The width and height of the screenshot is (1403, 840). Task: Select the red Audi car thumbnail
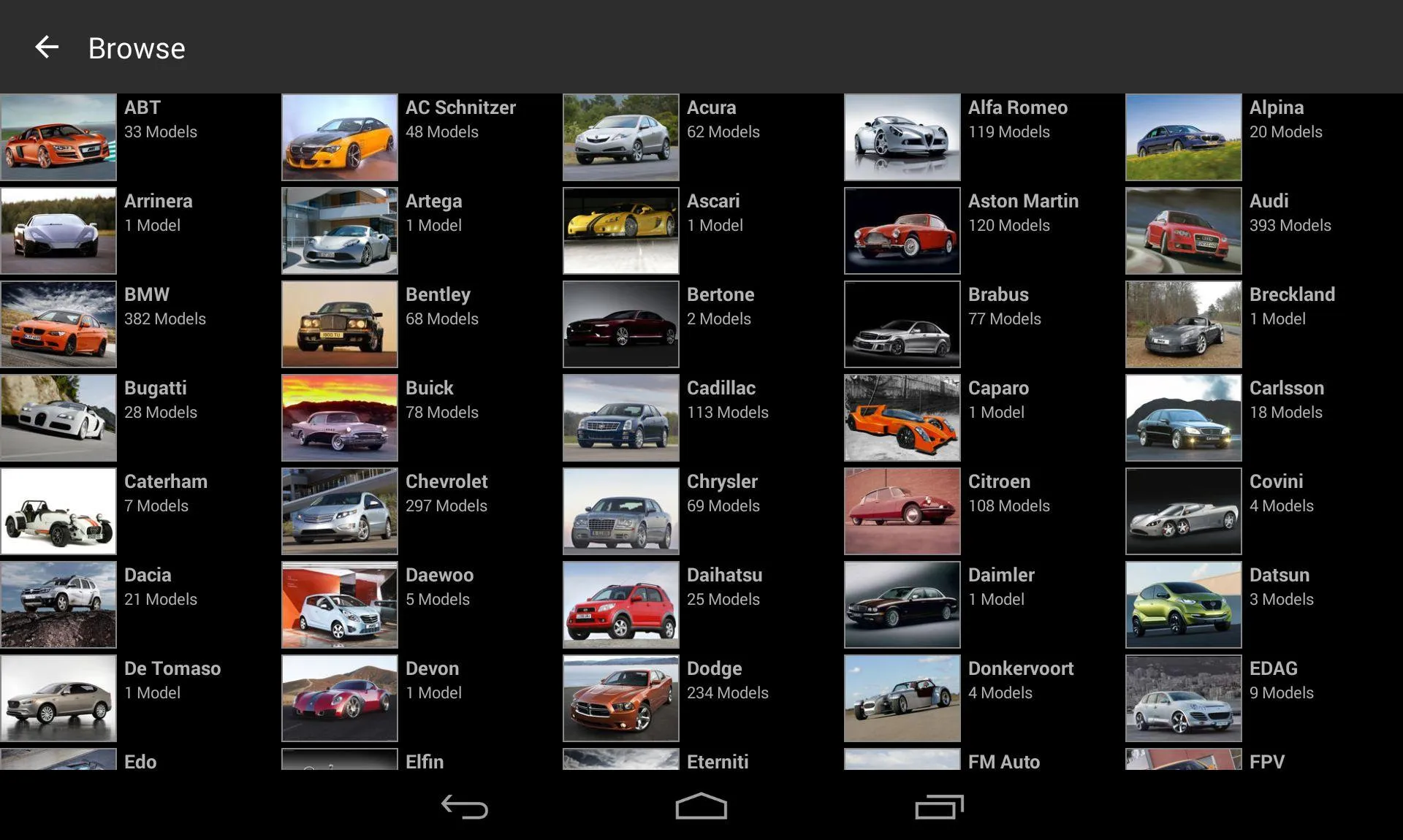1184,231
